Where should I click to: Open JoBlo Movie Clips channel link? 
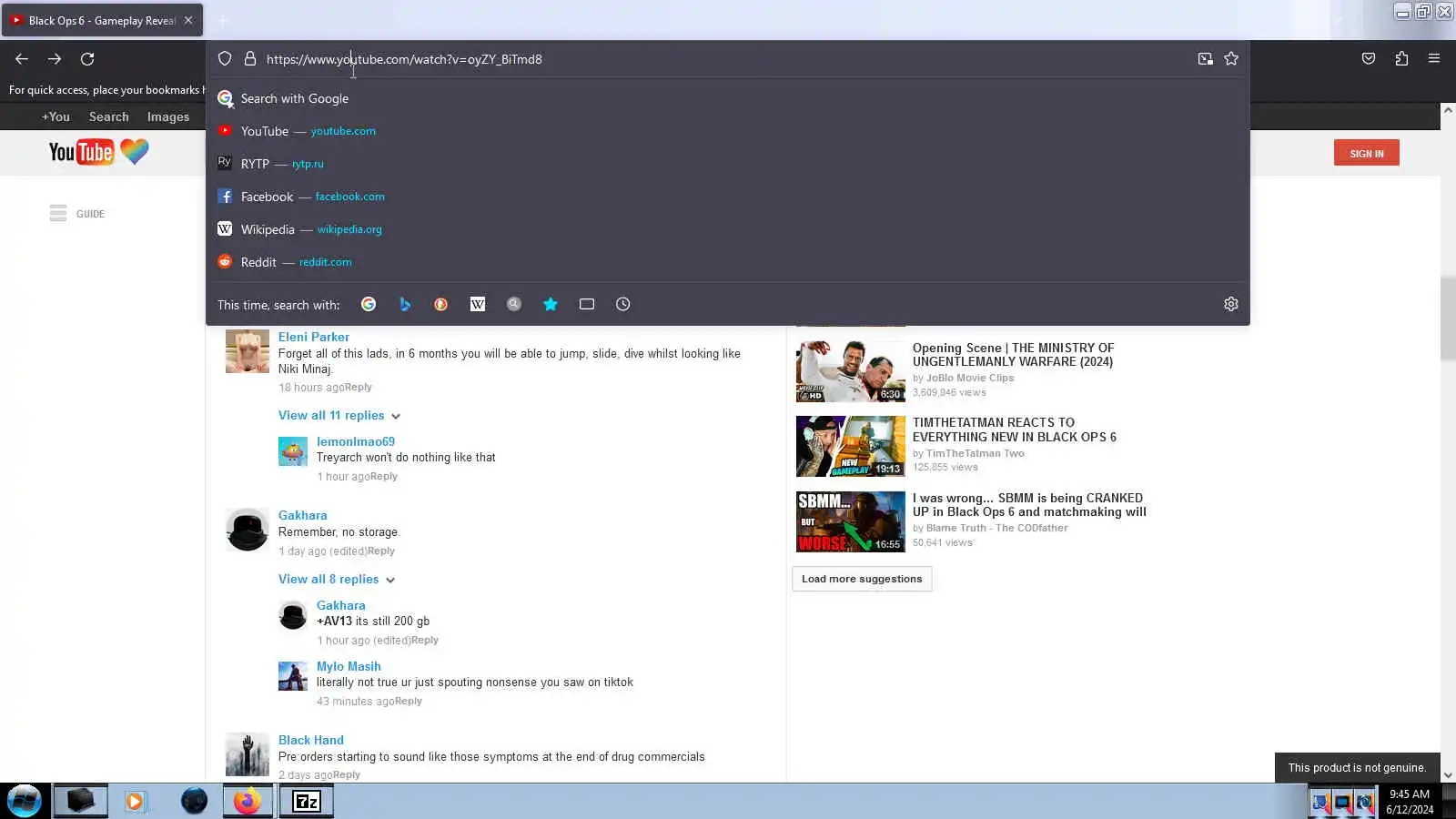pos(970,378)
